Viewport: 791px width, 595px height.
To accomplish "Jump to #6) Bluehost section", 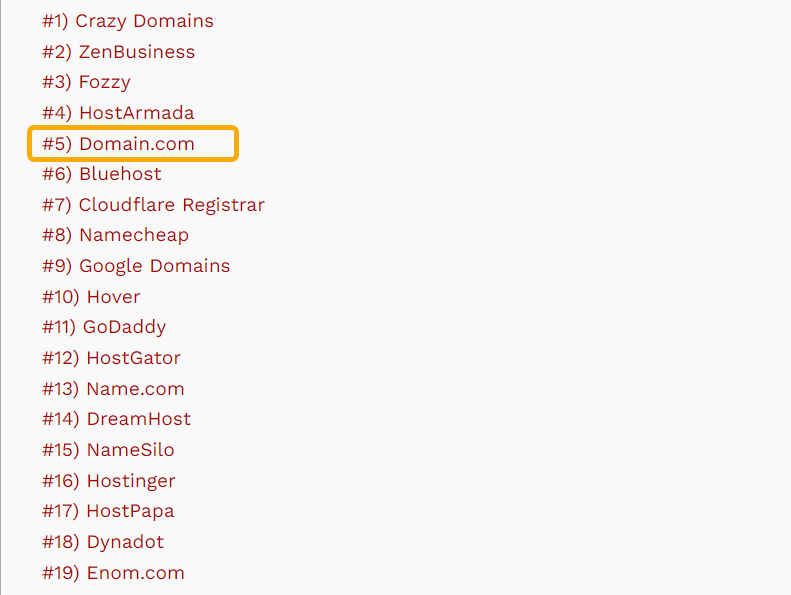I will click(x=102, y=174).
